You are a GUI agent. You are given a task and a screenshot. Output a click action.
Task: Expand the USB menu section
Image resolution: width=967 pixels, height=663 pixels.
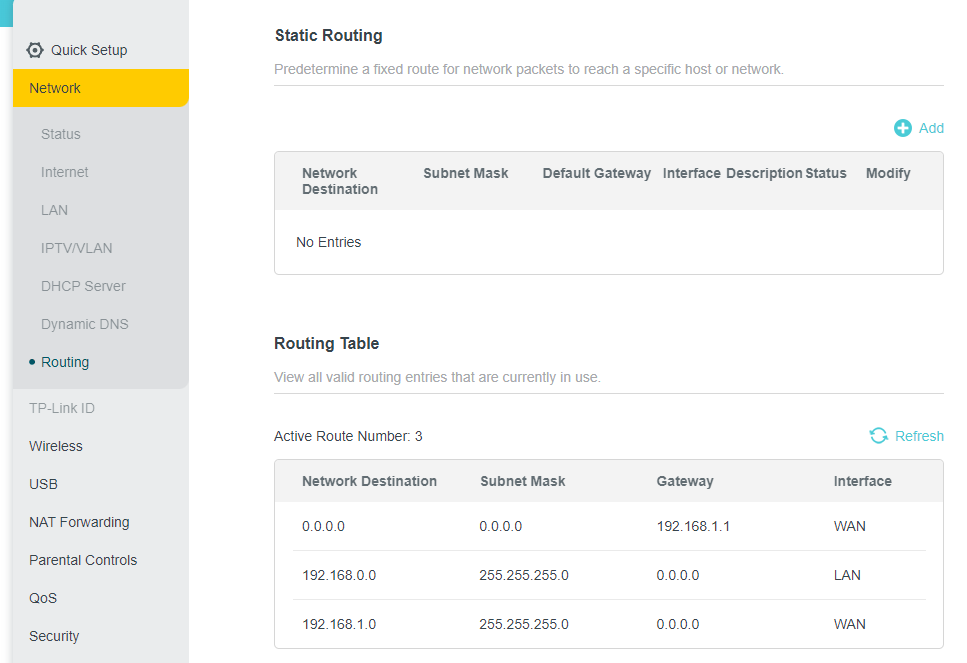[x=44, y=484]
